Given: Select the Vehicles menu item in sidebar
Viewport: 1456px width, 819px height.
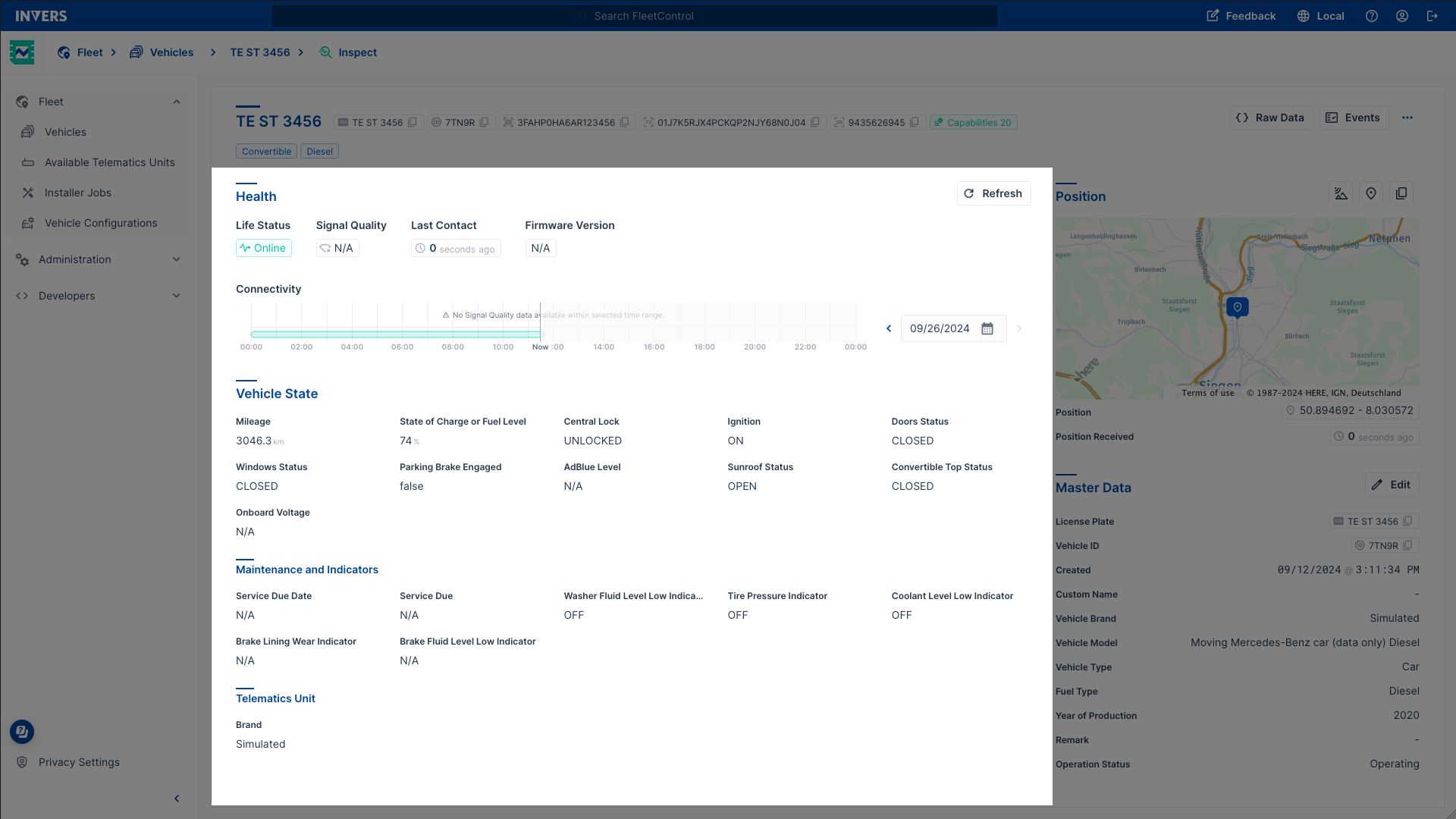Looking at the screenshot, I should (x=65, y=131).
